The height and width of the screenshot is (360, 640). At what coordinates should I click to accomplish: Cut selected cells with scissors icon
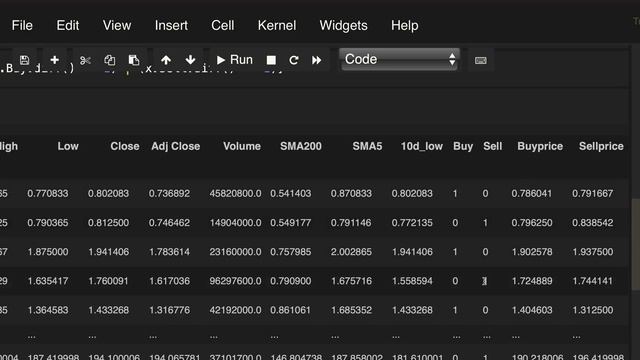tap(85, 60)
